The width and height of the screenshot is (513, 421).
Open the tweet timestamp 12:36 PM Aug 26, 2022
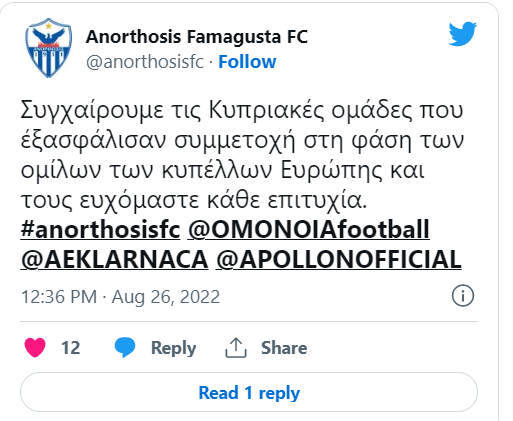point(120,297)
